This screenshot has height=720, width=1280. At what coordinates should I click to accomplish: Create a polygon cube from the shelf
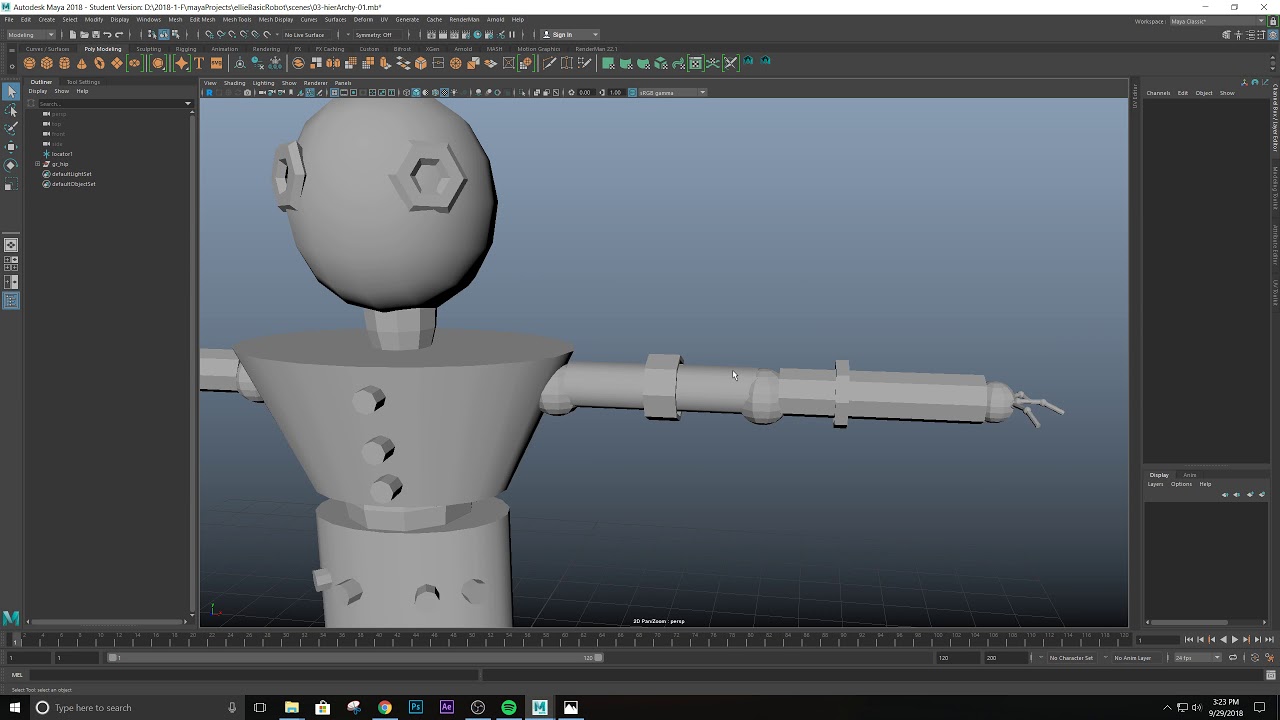coord(47,63)
